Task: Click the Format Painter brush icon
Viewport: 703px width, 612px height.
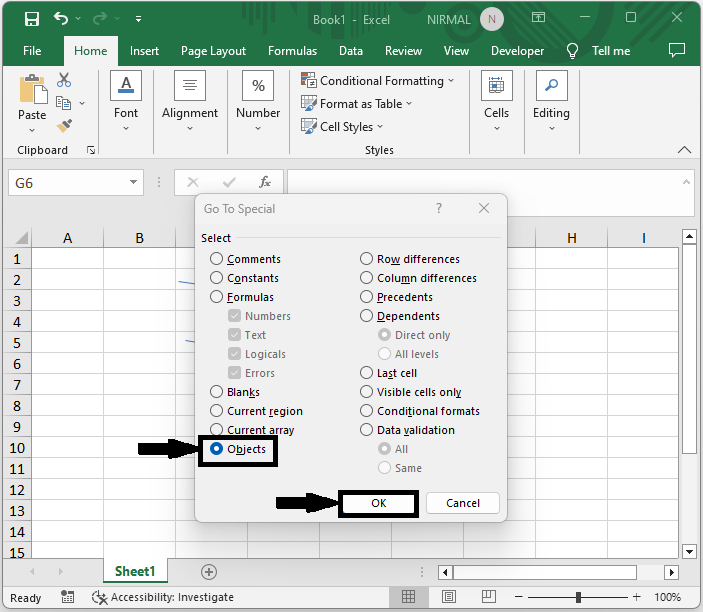Action: (x=64, y=126)
